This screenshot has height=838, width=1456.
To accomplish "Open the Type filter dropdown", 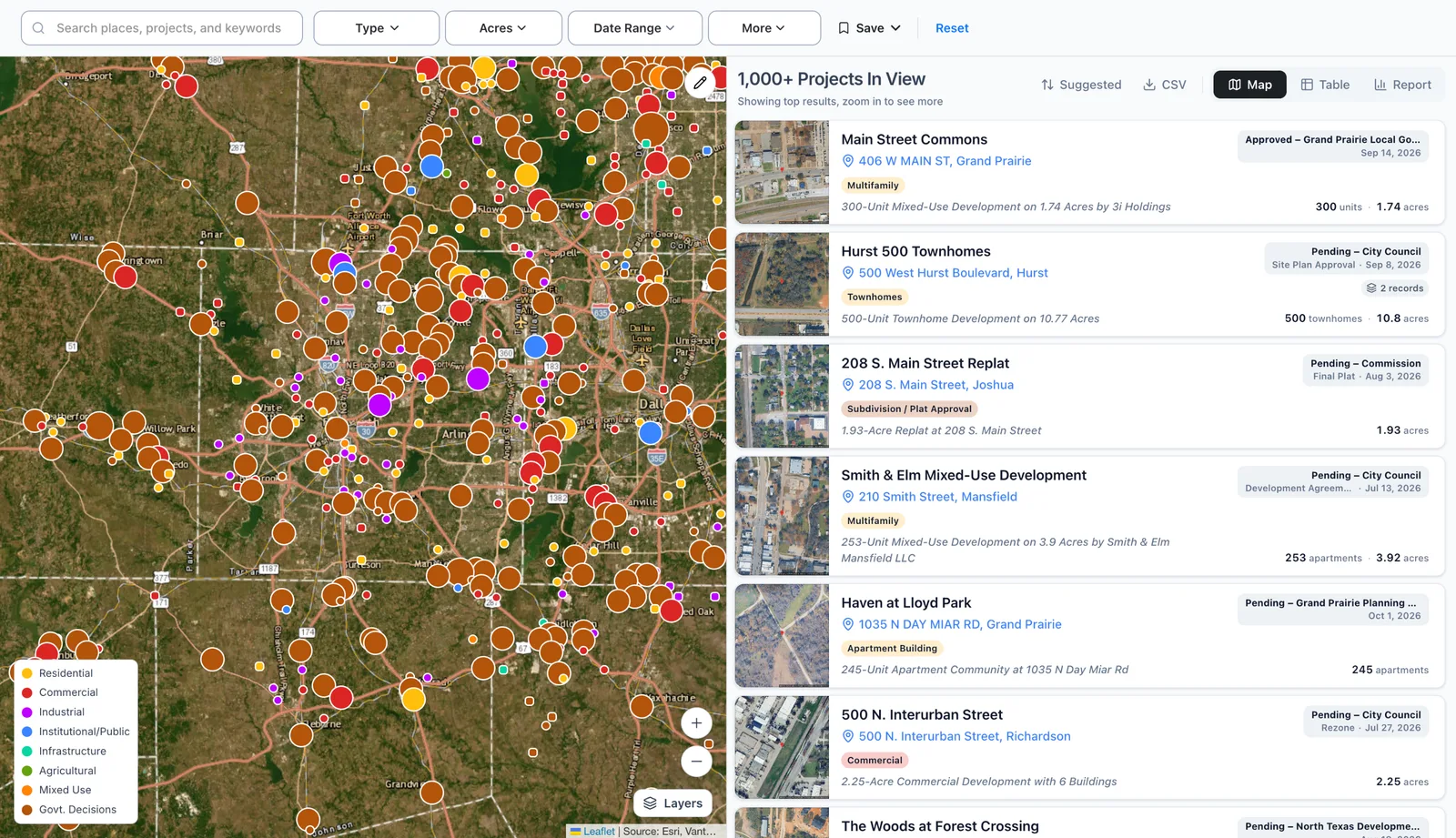I will pos(377,28).
